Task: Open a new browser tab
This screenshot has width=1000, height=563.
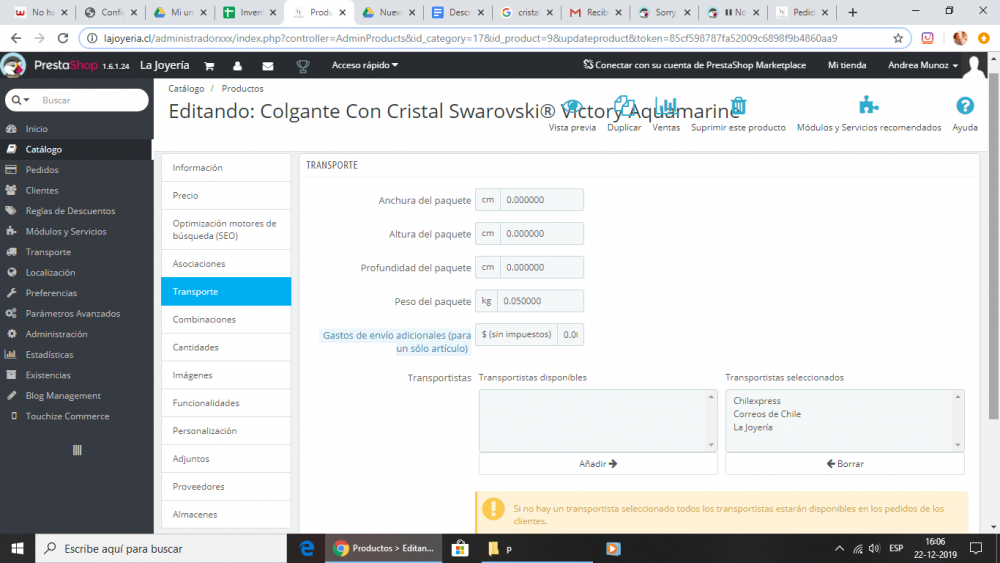Action: point(853,12)
